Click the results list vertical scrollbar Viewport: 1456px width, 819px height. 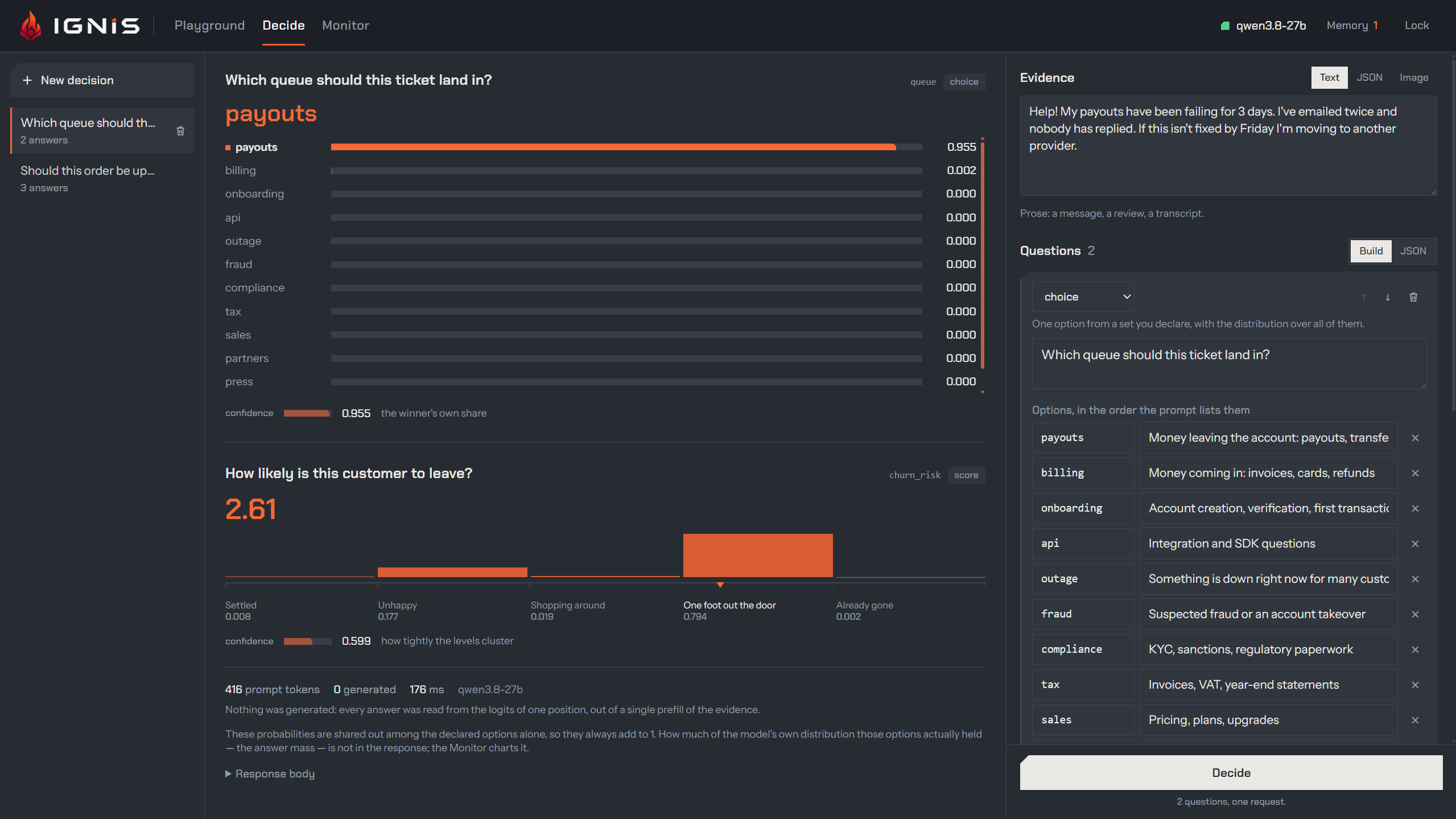(983, 256)
